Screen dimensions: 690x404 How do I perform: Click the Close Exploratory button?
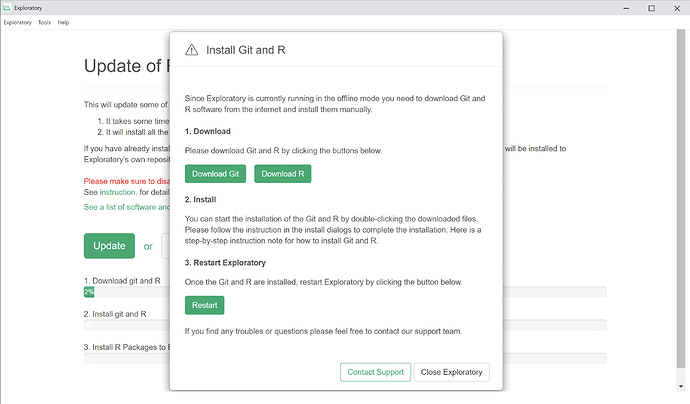[451, 372]
